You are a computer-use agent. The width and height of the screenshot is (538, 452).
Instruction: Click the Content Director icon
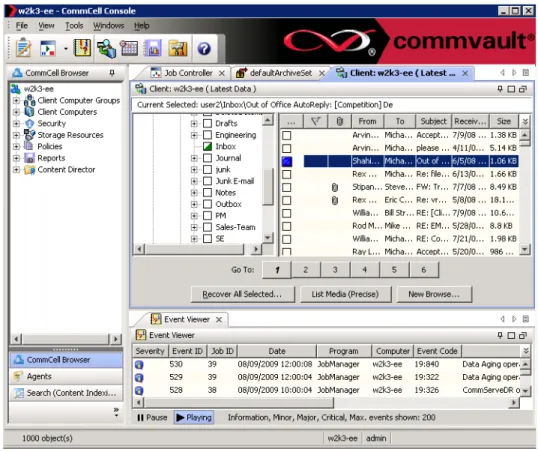click(x=30, y=170)
